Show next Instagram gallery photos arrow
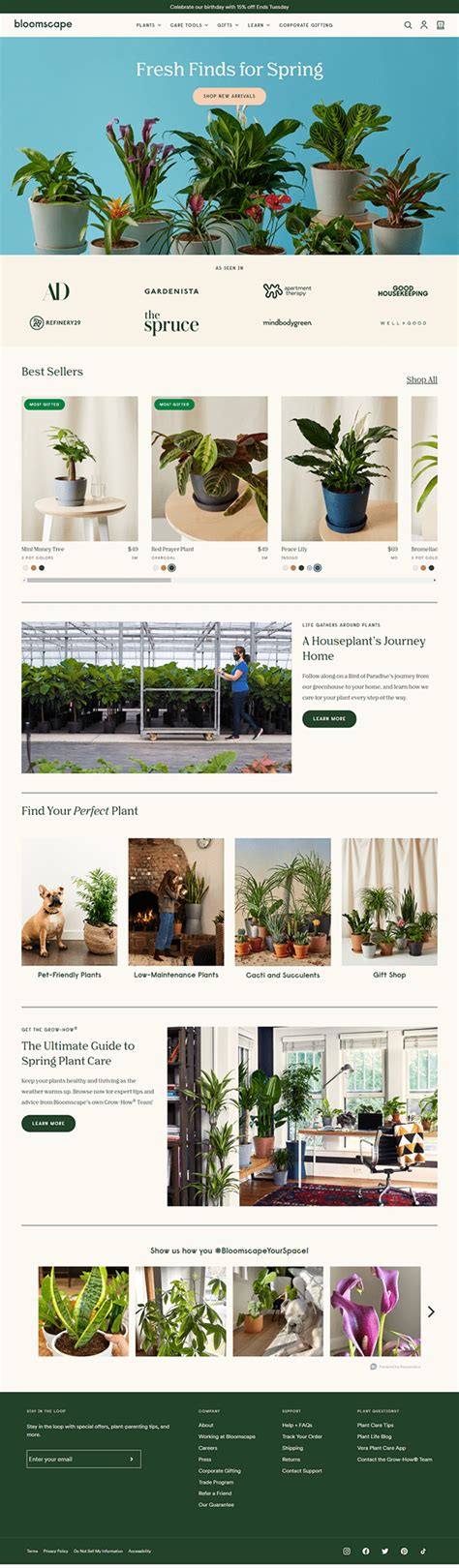The width and height of the screenshot is (459, 1568). coord(431,1312)
